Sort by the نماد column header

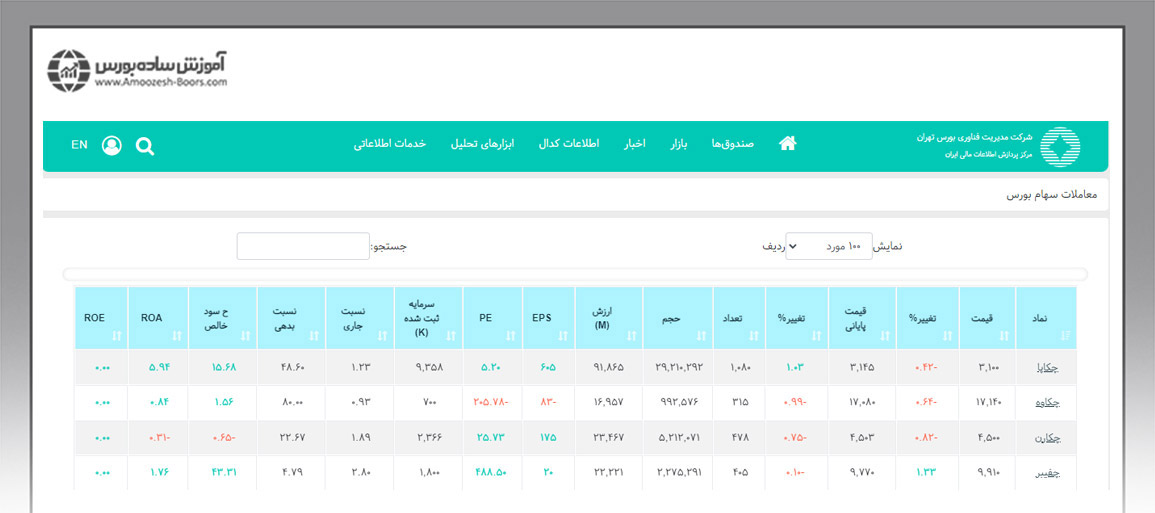(x=1045, y=318)
